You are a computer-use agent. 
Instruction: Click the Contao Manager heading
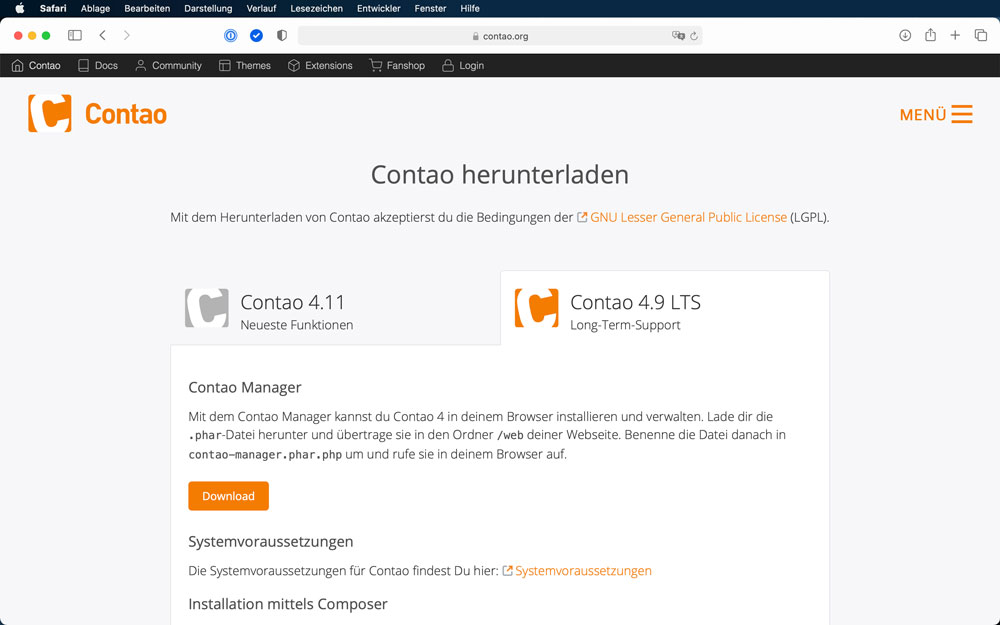(x=245, y=388)
